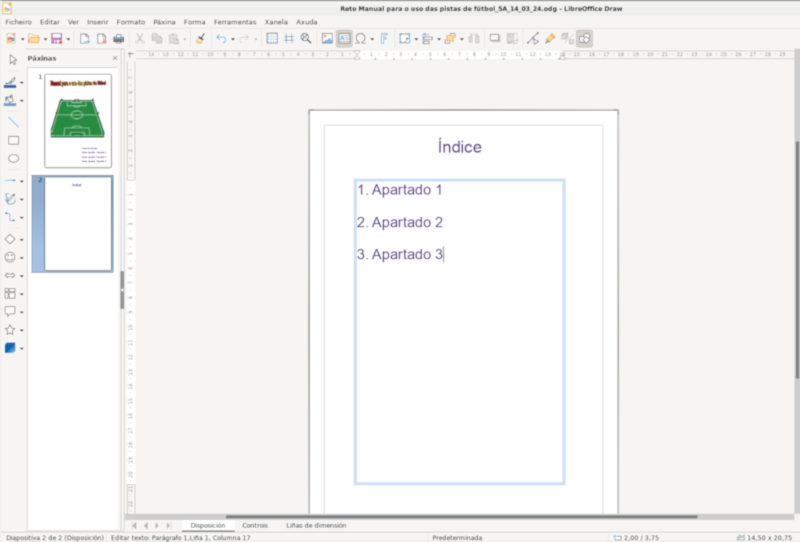Click the Insert Image icon

pyautogui.click(x=327, y=39)
